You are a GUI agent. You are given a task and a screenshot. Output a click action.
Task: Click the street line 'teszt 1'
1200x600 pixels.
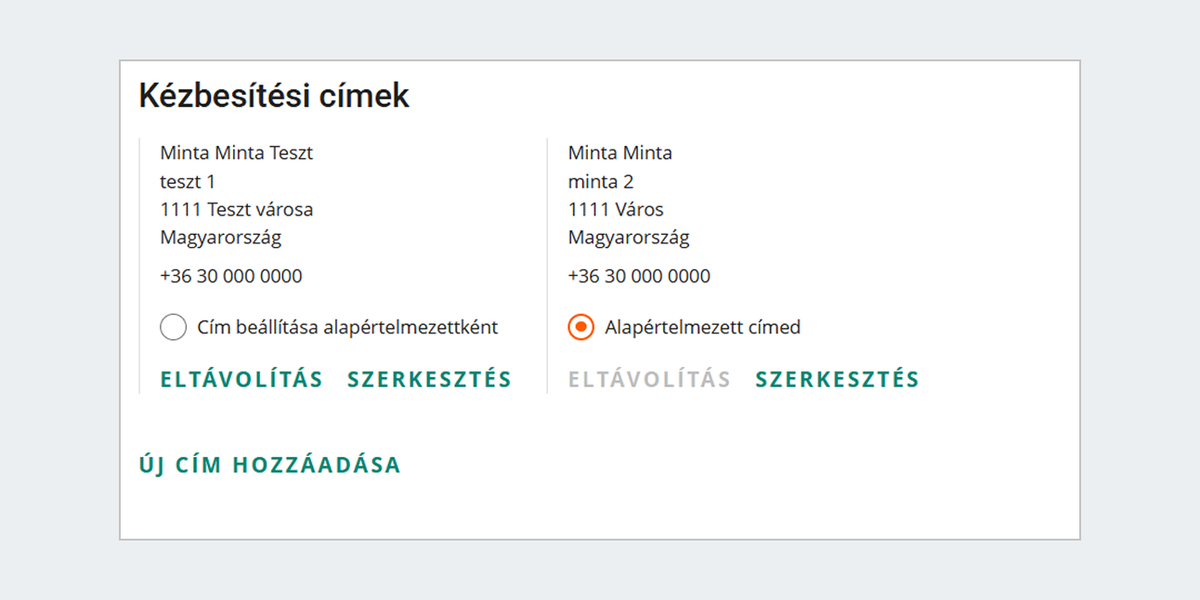(x=190, y=181)
